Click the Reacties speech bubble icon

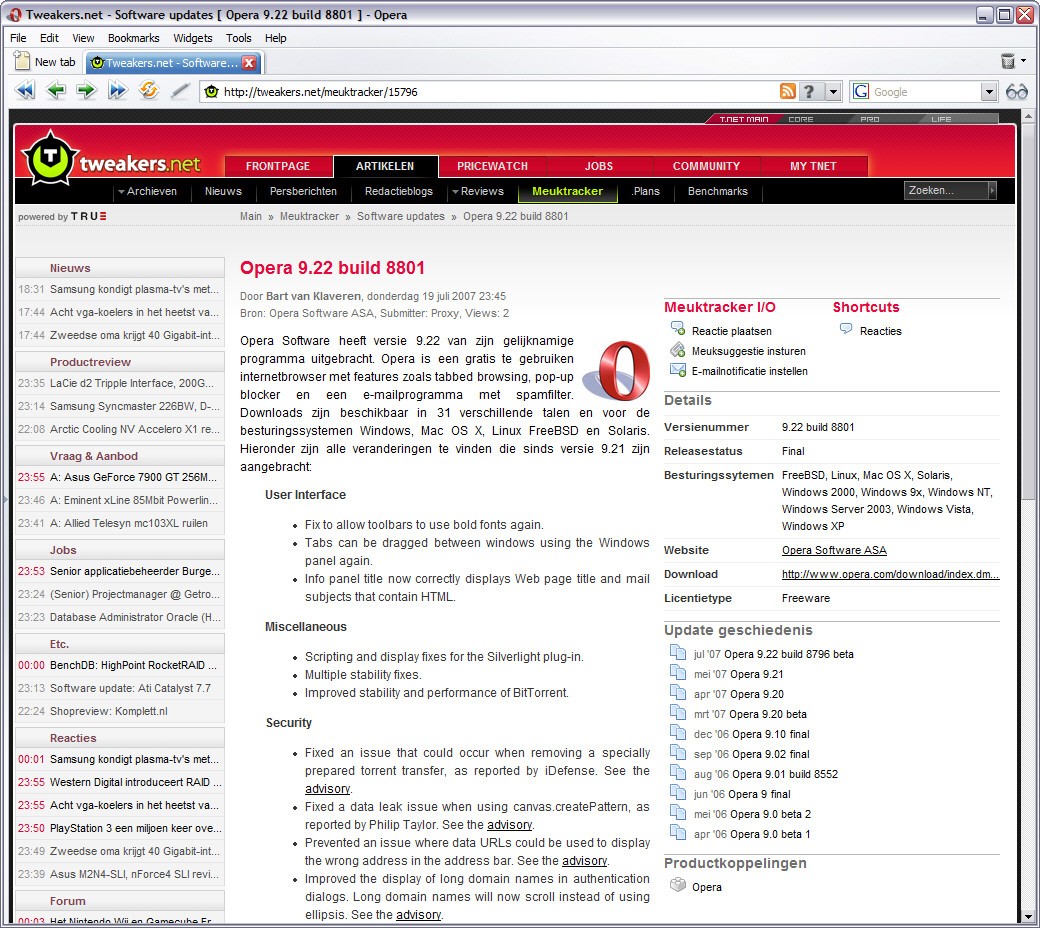pos(846,328)
